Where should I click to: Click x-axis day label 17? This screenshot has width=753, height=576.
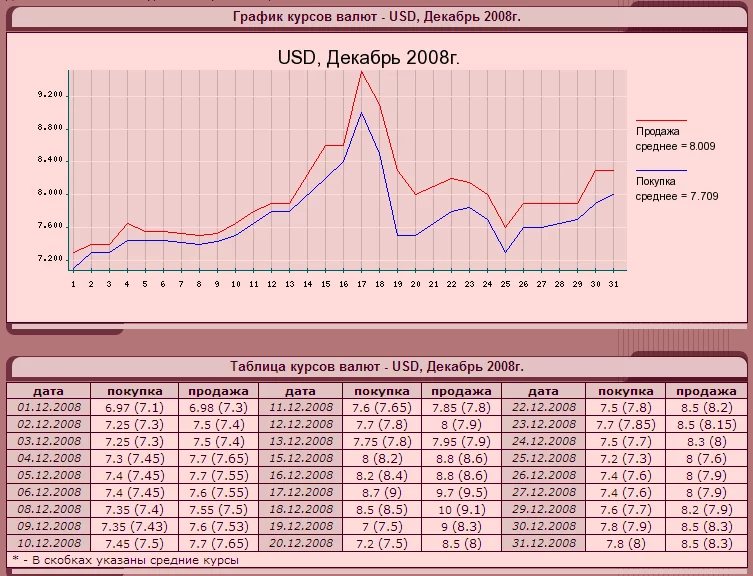pos(362,284)
